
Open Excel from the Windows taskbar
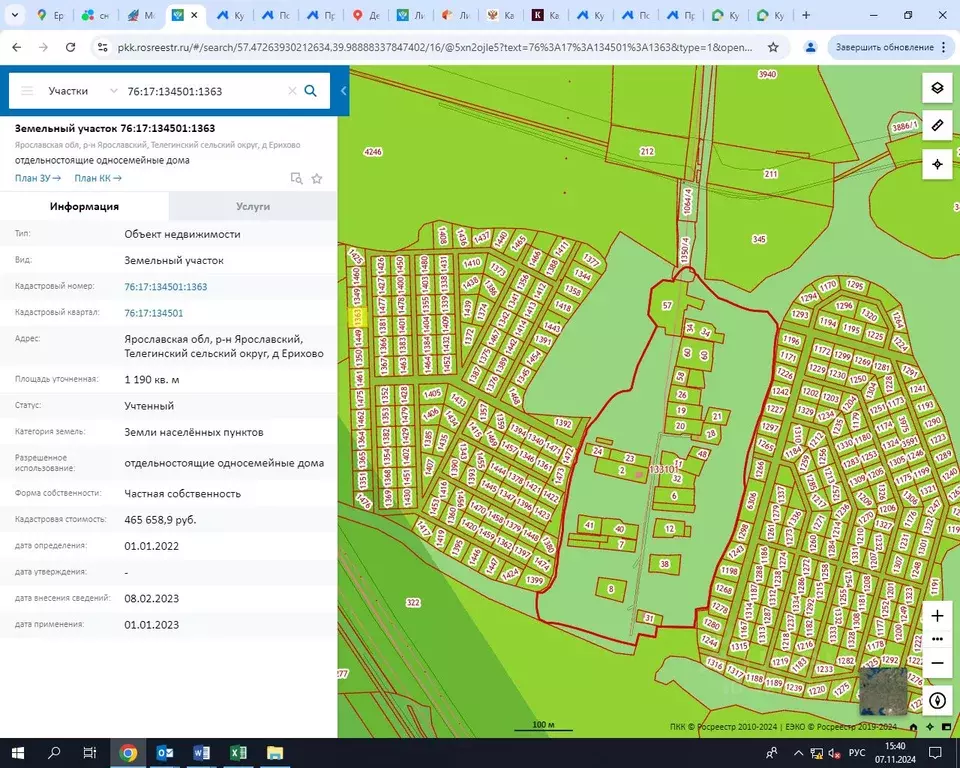coord(238,753)
